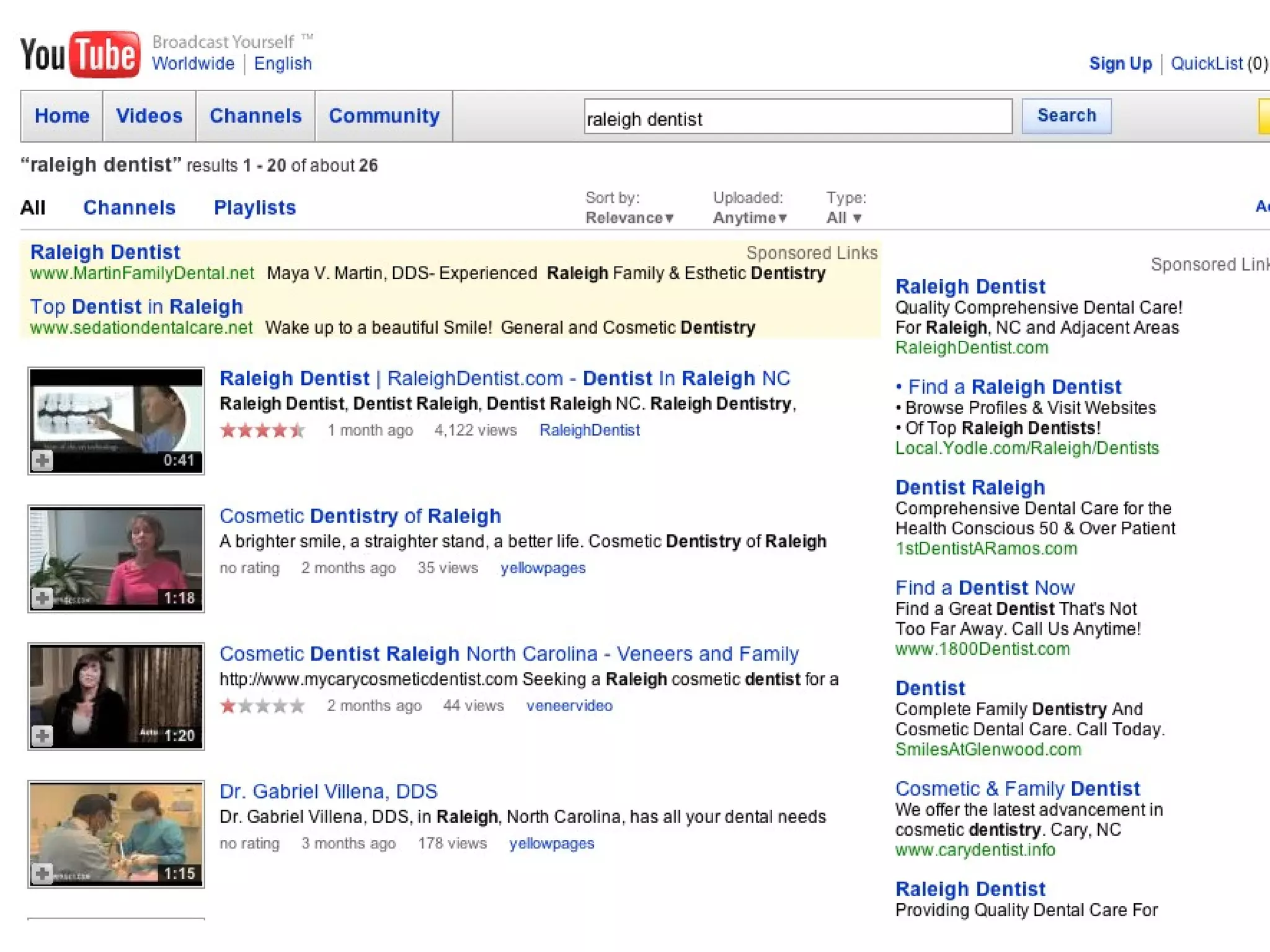Screen dimensions: 1270x952
Task: Open the QuickList link
Action: point(1206,64)
